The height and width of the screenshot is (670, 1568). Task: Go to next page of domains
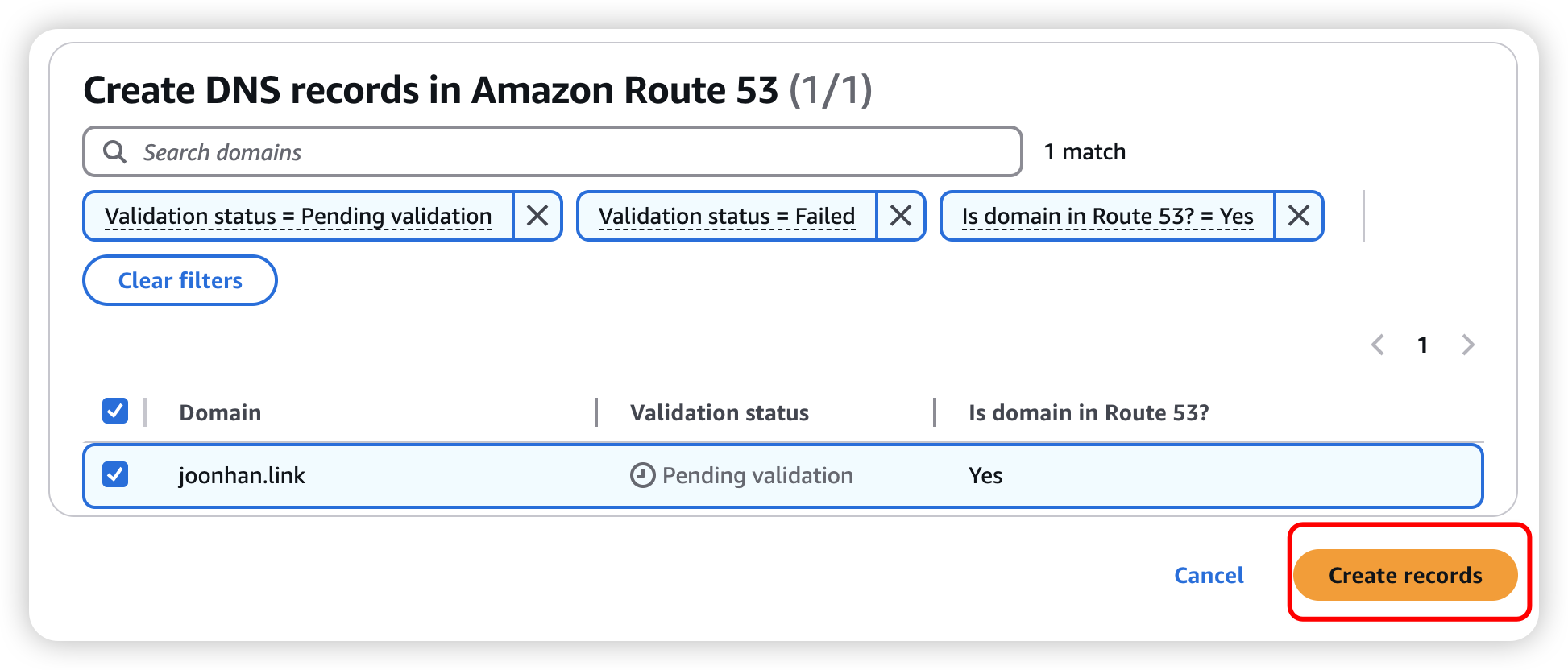(x=1468, y=345)
